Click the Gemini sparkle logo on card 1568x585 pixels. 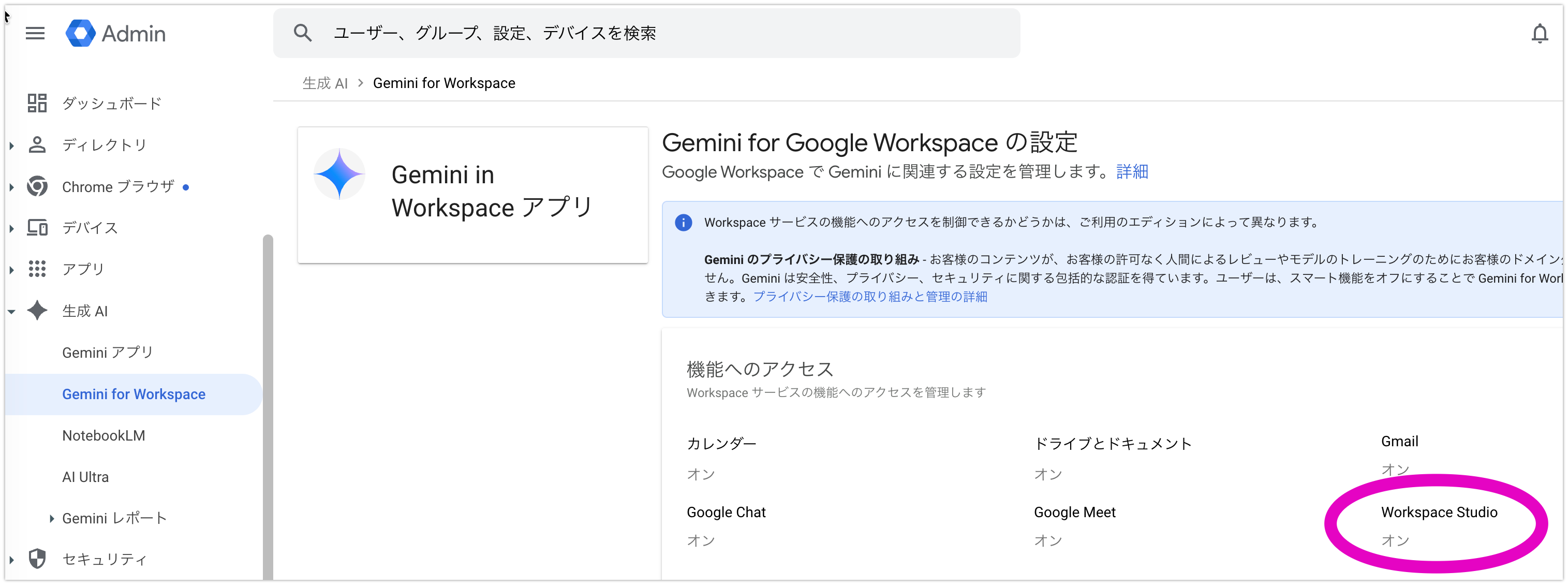tap(339, 174)
